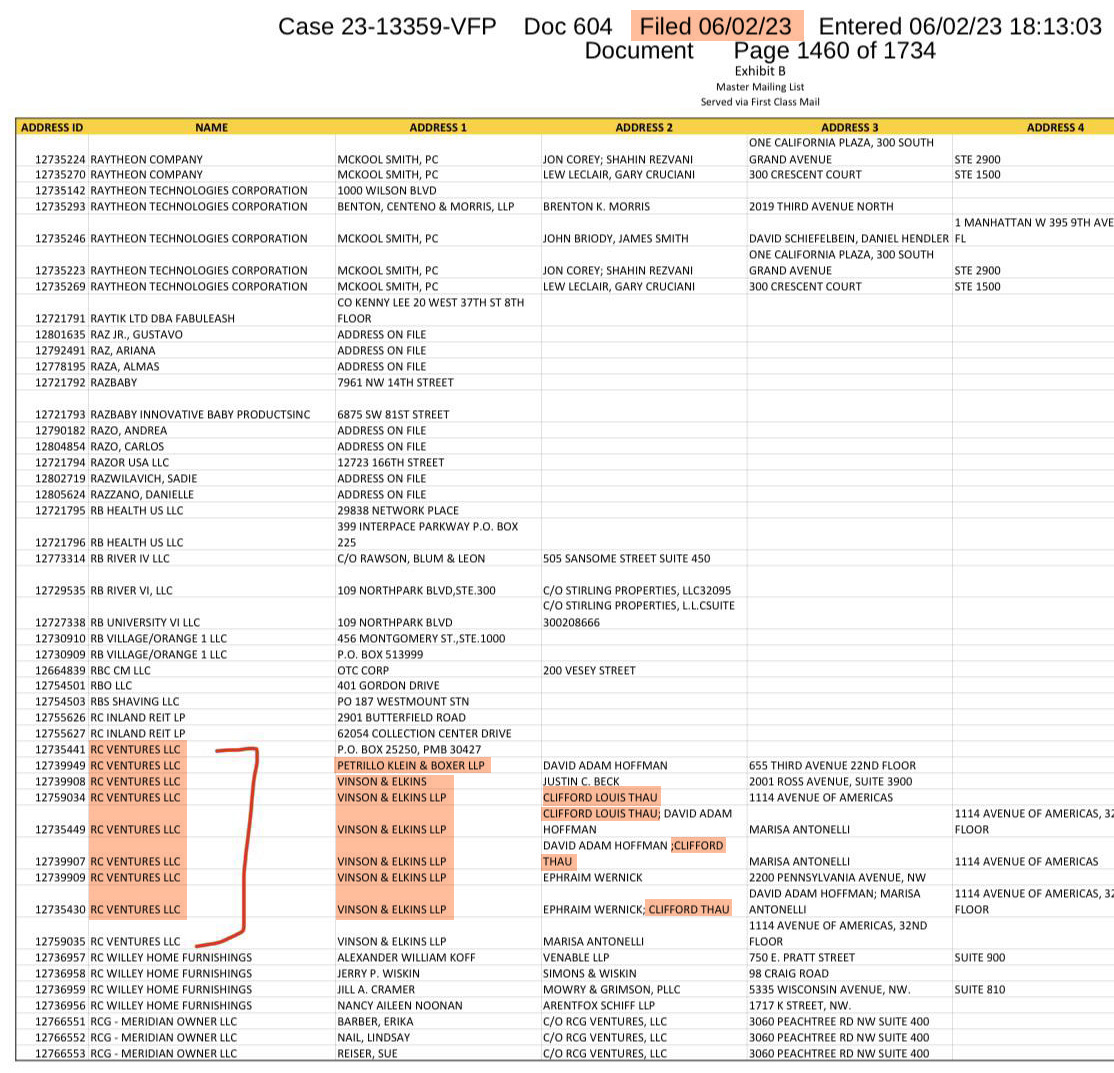Screen dimensions: 1114x1073
Task: Click 'RBS SHAVING LLC' name
Action: pos(135,701)
